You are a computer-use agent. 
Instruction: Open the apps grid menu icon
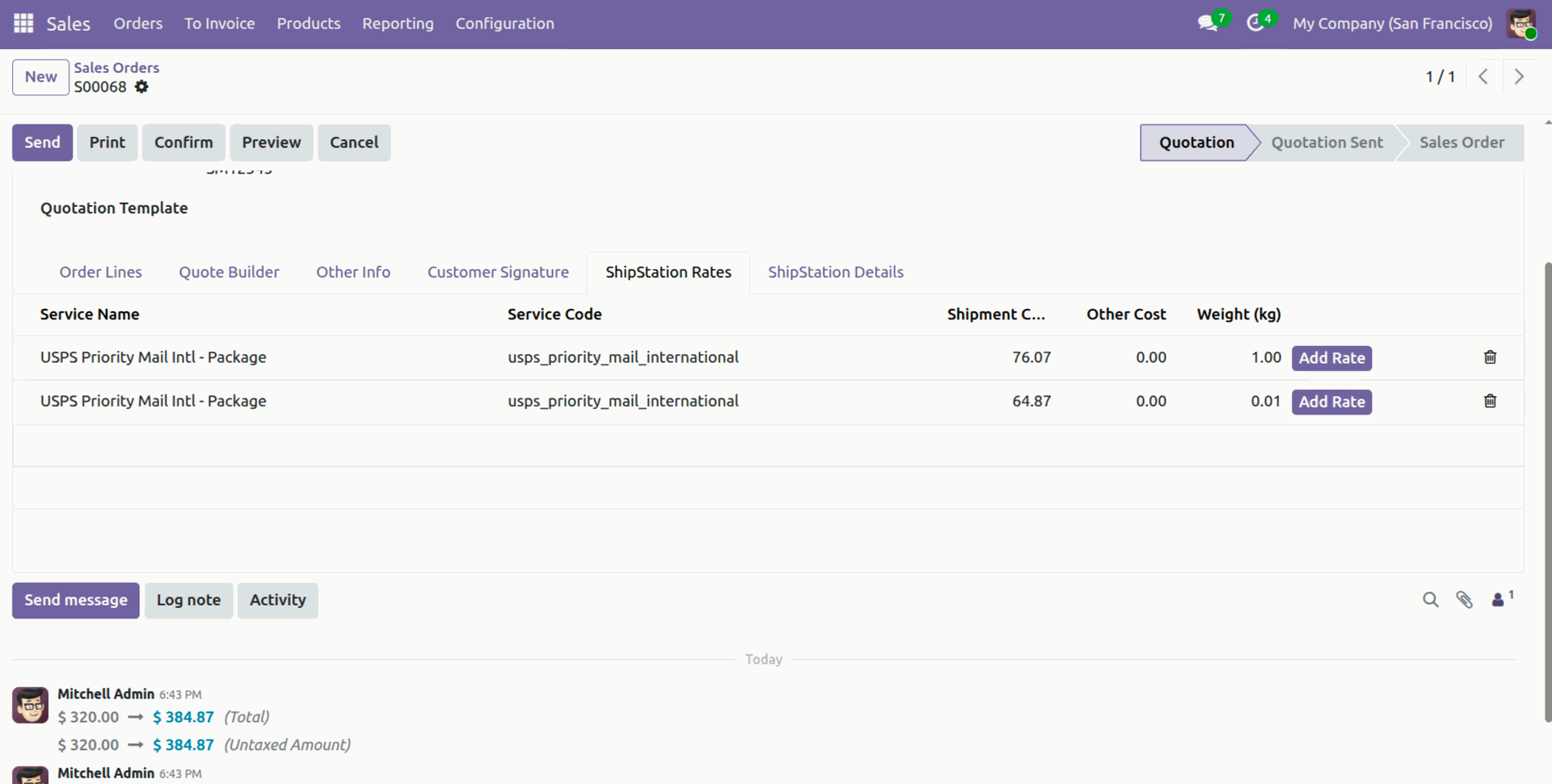pyautogui.click(x=23, y=23)
